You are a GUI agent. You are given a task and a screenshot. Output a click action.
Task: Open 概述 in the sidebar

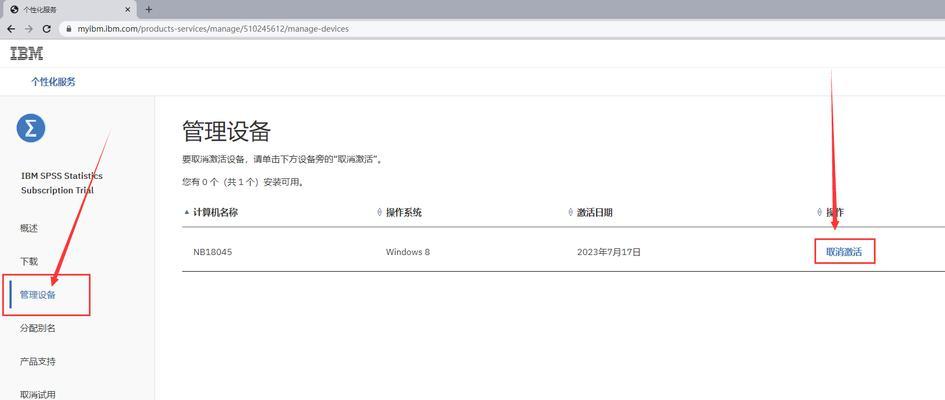pyautogui.click(x=29, y=228)
